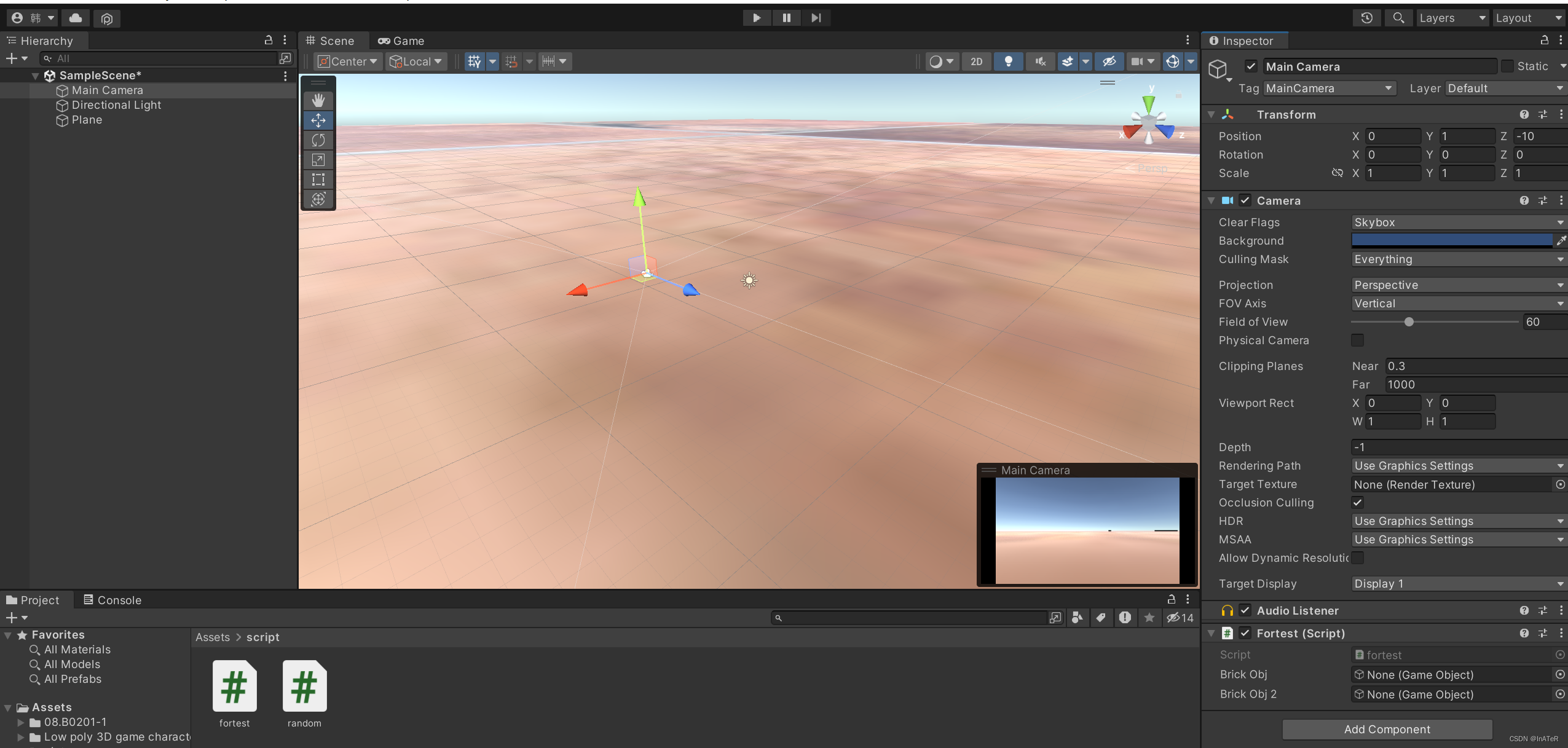This screenshot has height=748, width=1568.
Task: Open the Clear Flags dropdown
Action: point(1457,222)
